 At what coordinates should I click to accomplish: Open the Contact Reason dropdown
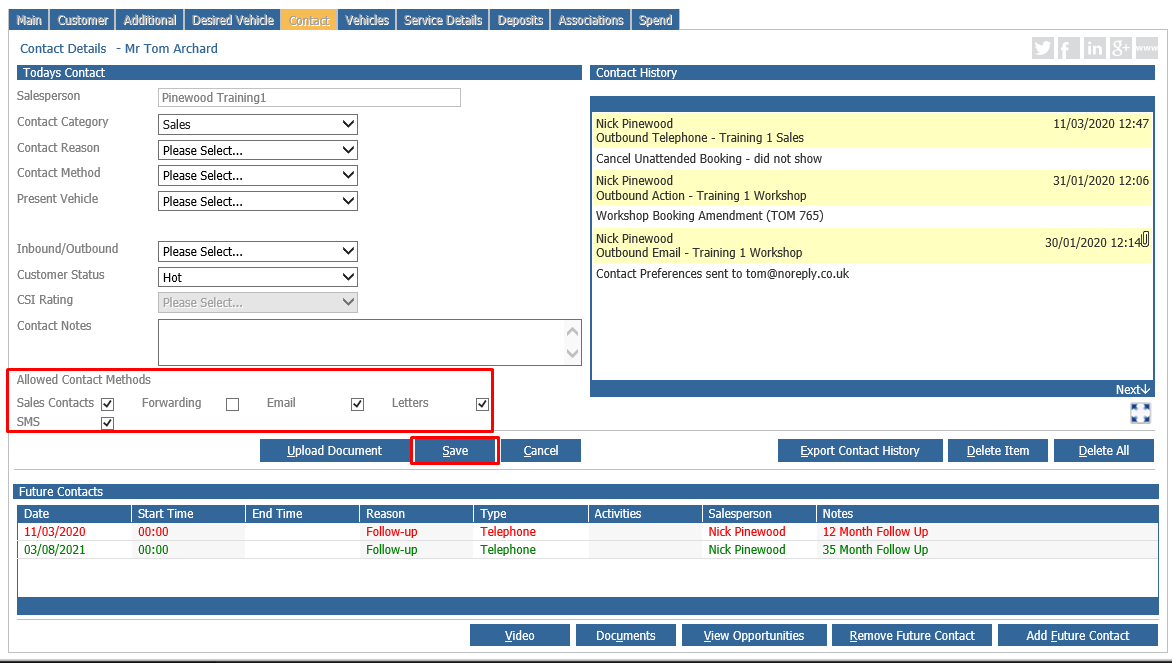pyautogui.click(x=258, y=150)
